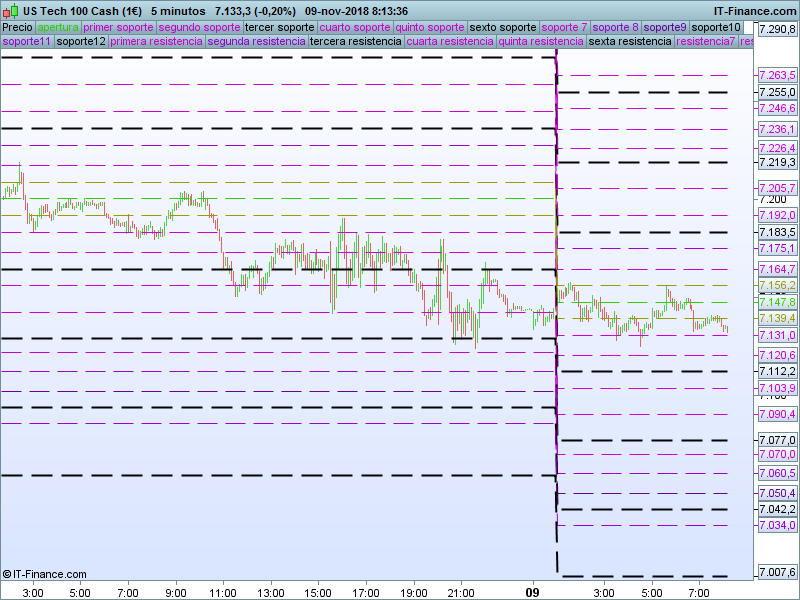This screenshot has height=600, width=800.
Task: Click the sexta resistencia legend label
Action: (630, 42)
